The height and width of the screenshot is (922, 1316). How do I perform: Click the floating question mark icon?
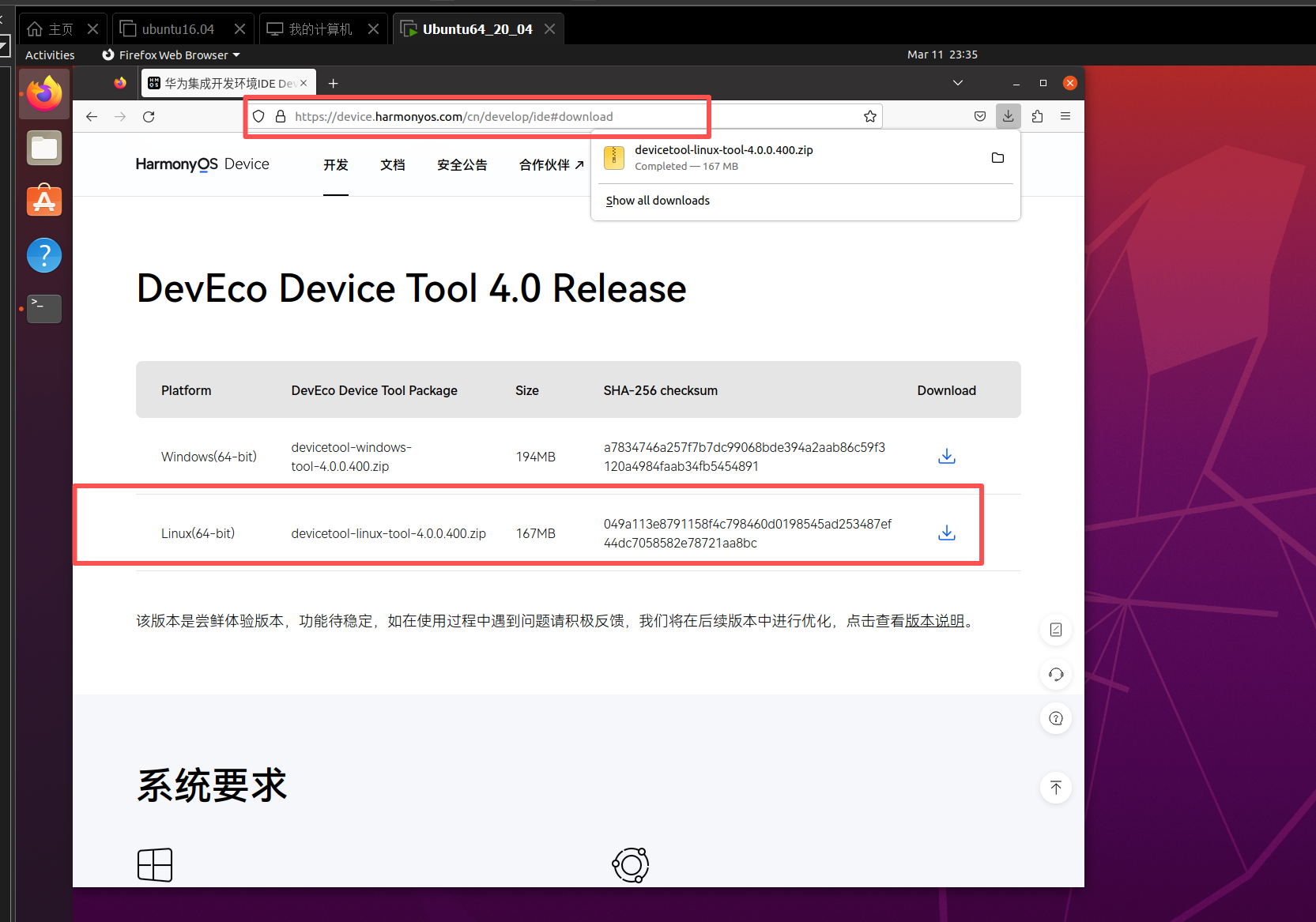tap(1056, 718)
